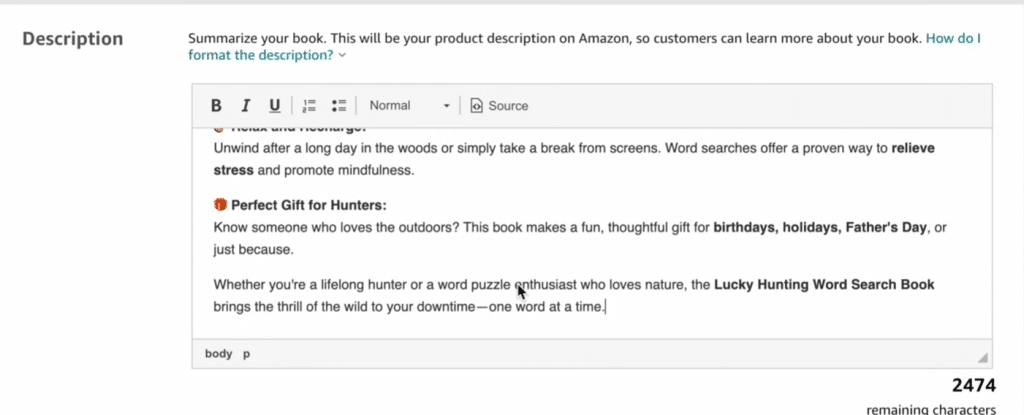Click the 'Perfect Gift for Hunters:' heading
Image resolution: width=1024 pixels, height=415 pixels.
[308, 206]
